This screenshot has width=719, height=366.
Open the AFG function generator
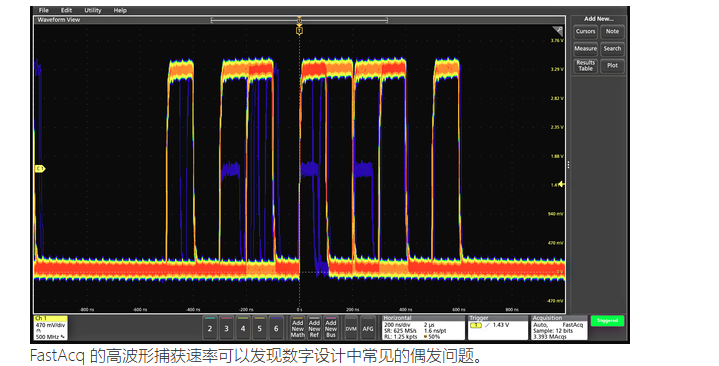click(x=368, y=328)
